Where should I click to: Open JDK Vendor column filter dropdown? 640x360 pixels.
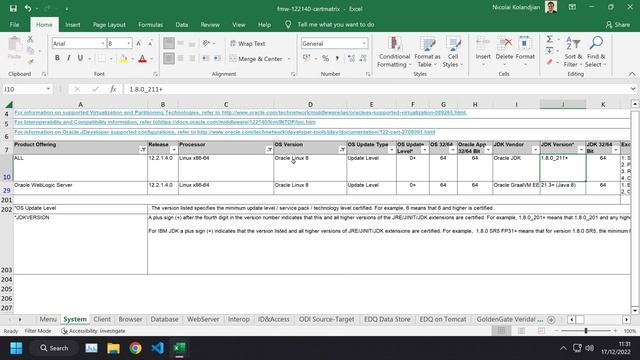535,150
